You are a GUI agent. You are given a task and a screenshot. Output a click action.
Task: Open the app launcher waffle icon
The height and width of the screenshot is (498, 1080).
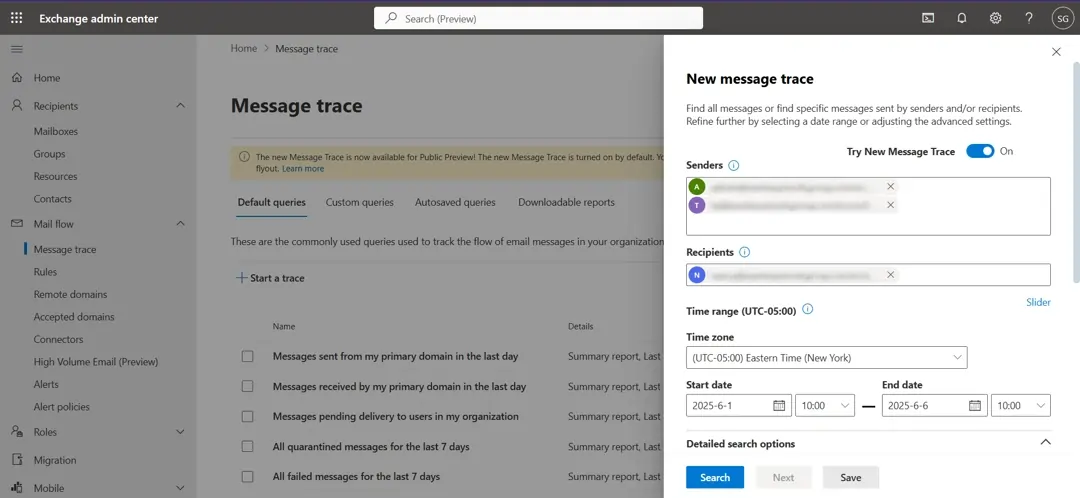pyautogui.click(x=17, y=18)
